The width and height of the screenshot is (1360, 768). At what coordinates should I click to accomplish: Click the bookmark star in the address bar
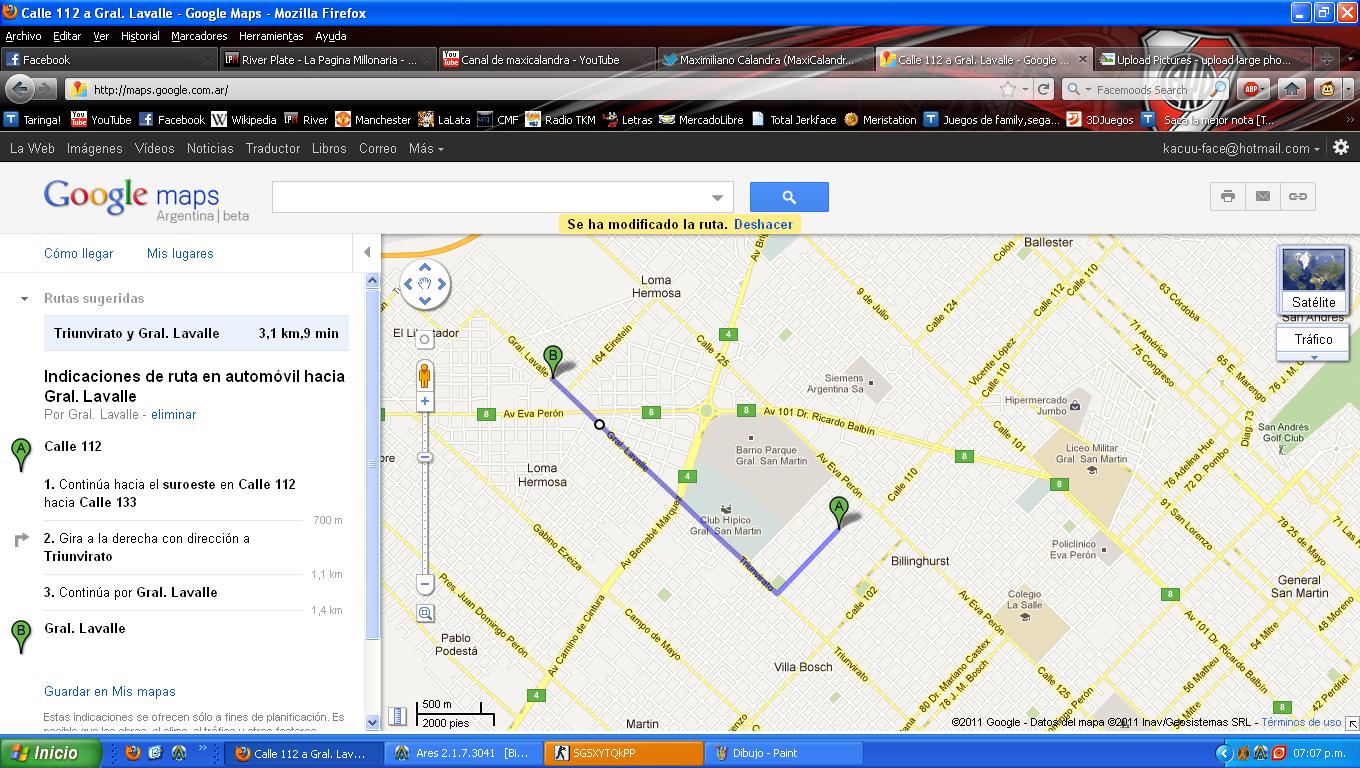pos(1008,89)
